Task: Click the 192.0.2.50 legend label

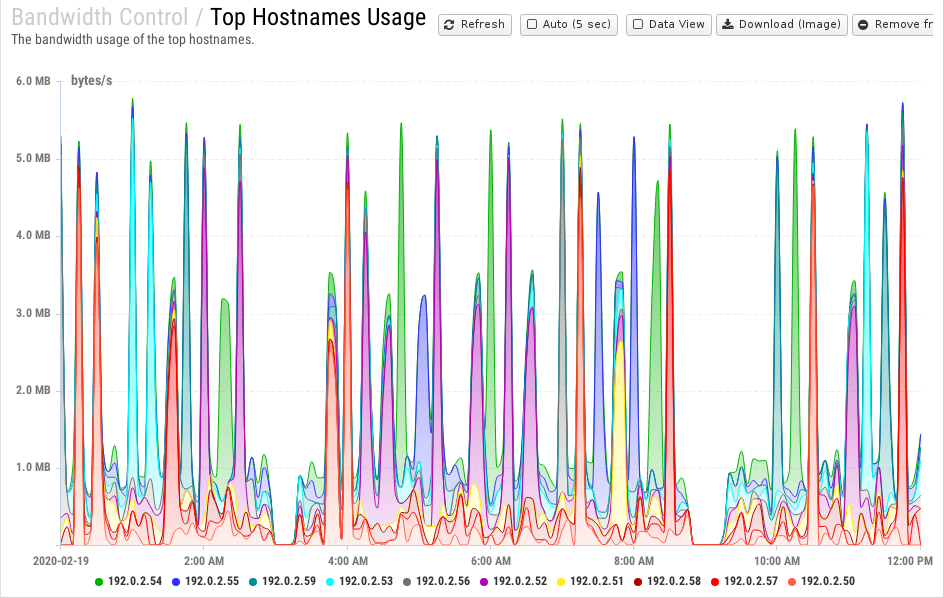Action: [x=828, y=581]
